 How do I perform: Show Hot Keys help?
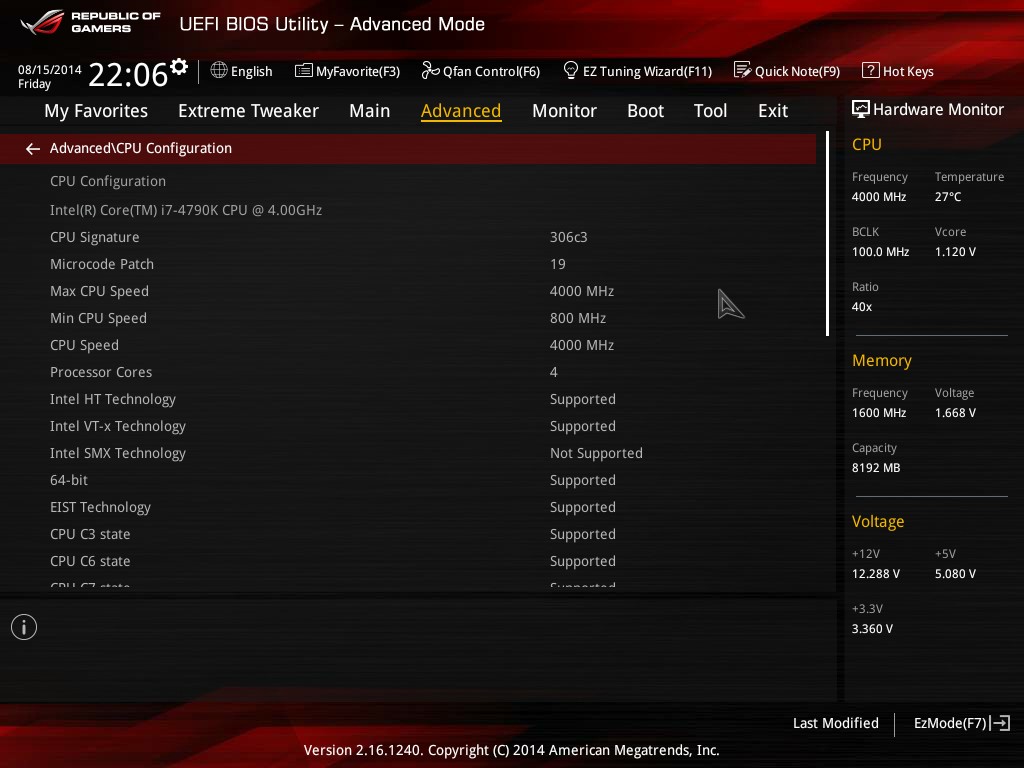click(x=898, y=71)
